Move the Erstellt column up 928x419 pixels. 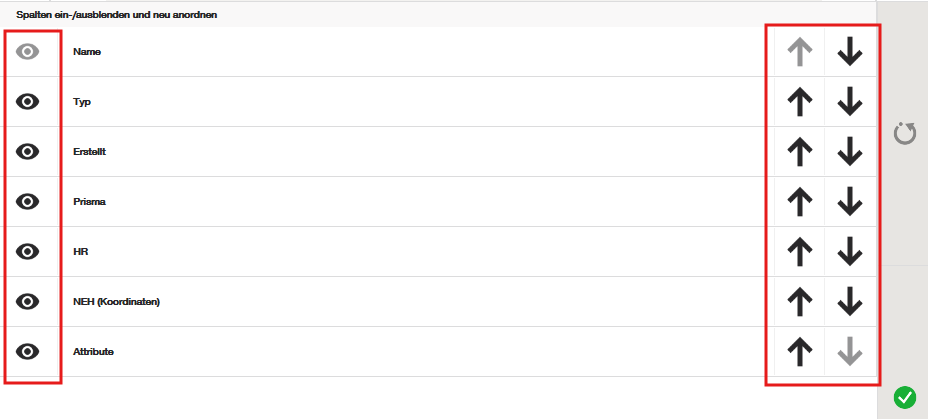(x=799, y=151)
